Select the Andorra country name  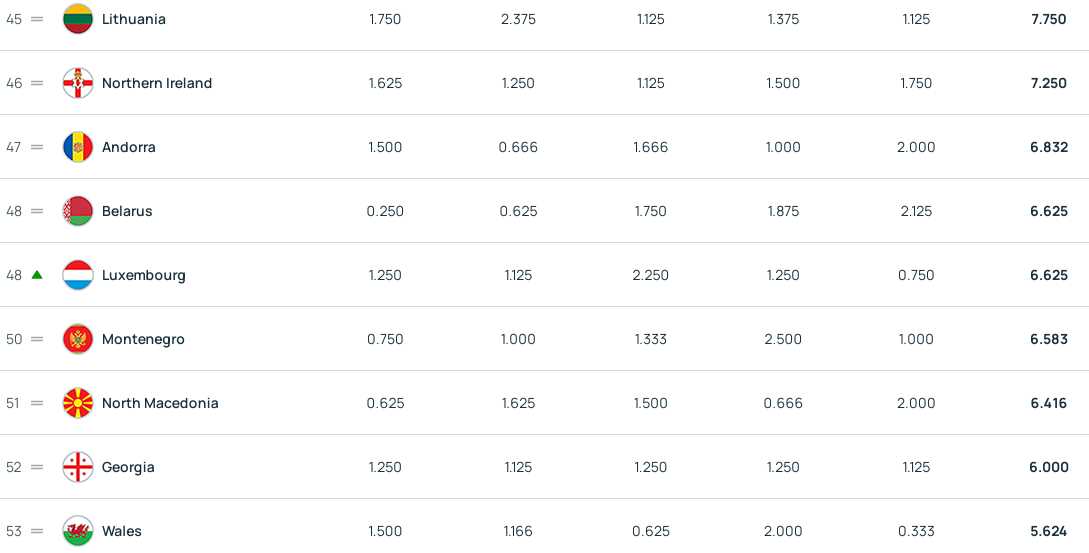click(128, 147)
